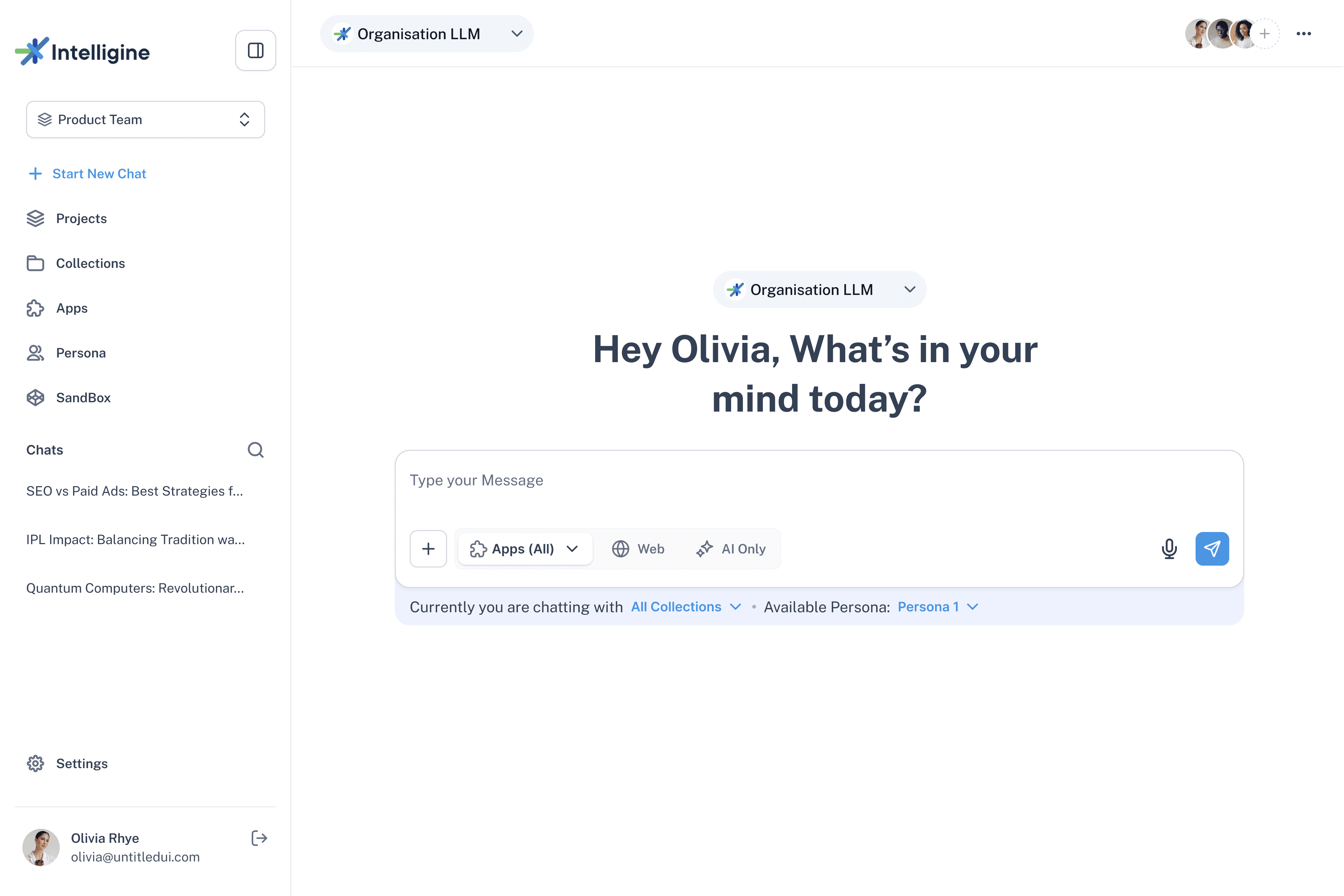Click the logout icon beside Olivia Rhye
Image resolution: width=1344 pixels, height=896 pixels.
click(259, 838)
